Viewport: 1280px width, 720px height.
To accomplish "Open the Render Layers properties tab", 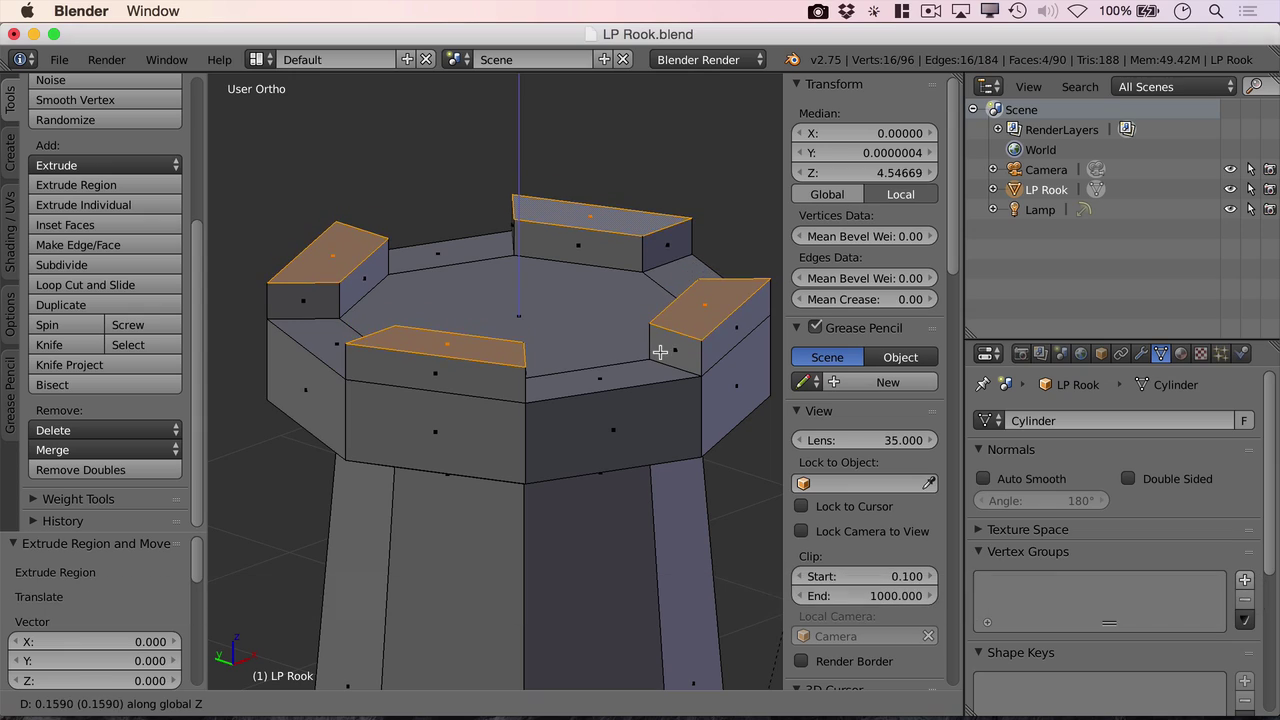I will (1041, 354).
